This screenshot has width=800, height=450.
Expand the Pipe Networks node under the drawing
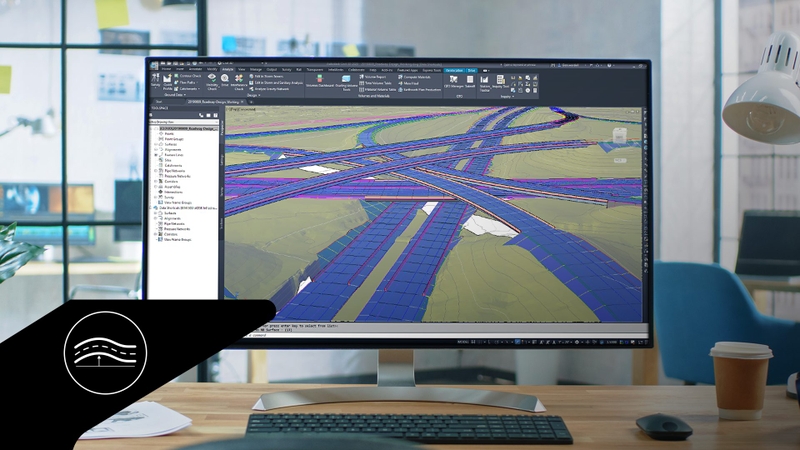click(x=156, y=171)
